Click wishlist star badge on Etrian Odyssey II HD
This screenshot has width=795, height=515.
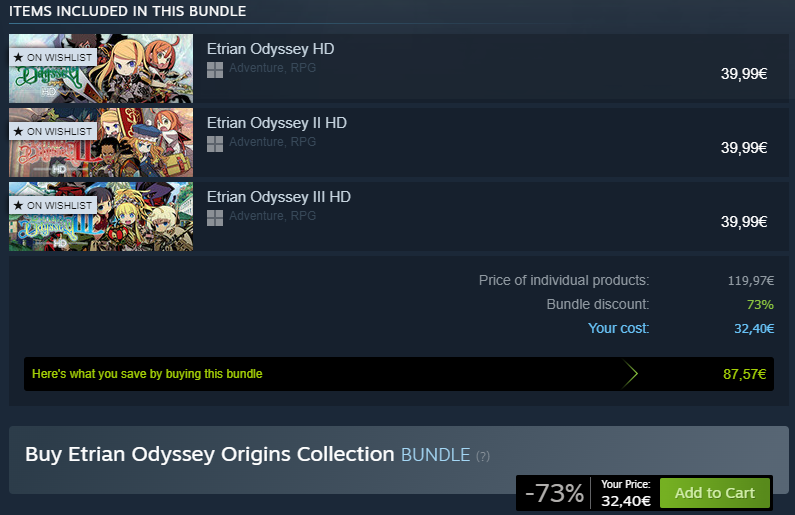click(52, 131)
